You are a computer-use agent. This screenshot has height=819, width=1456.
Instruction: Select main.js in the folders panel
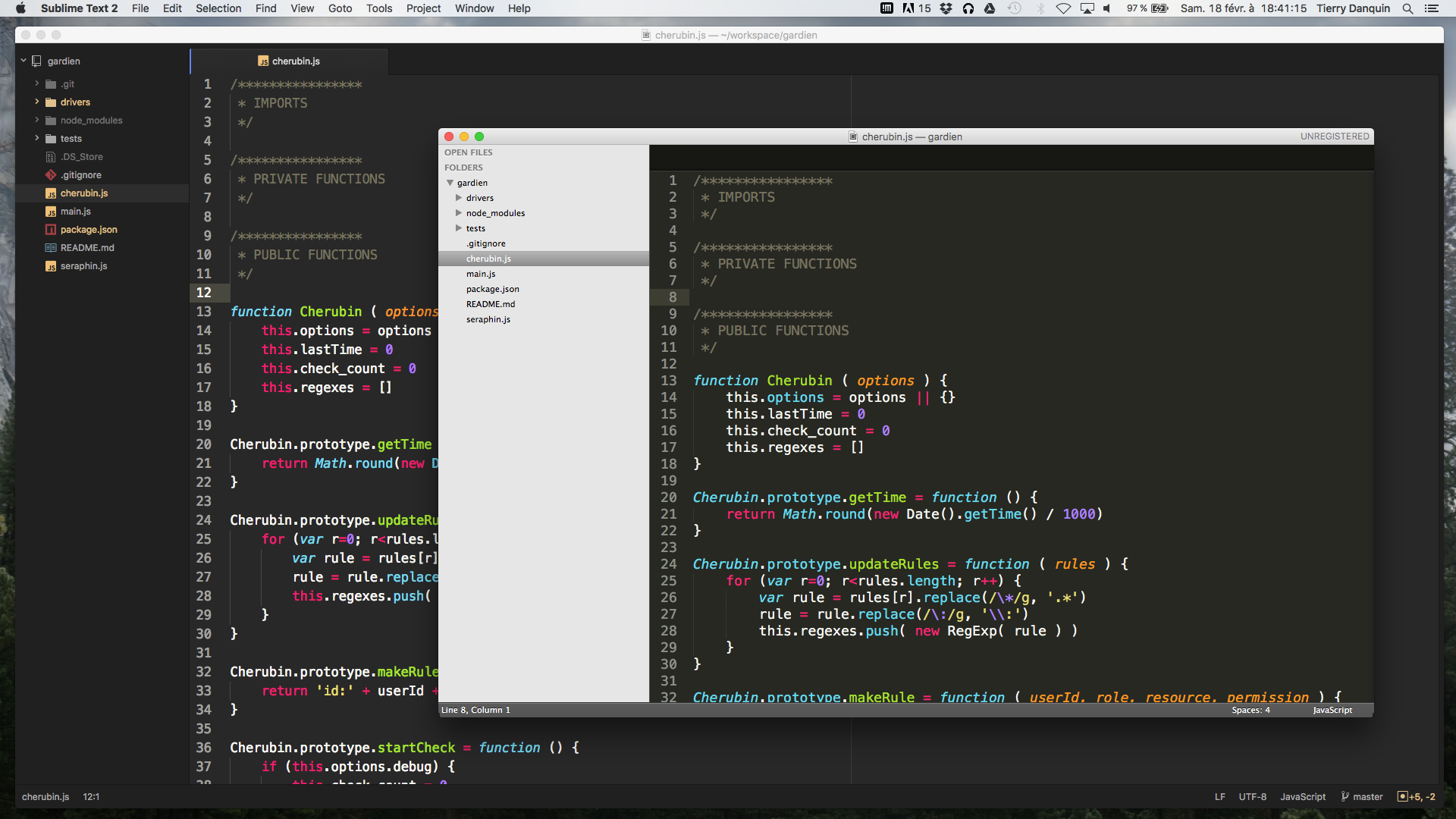pyautogui.click(x=481, y=274)
